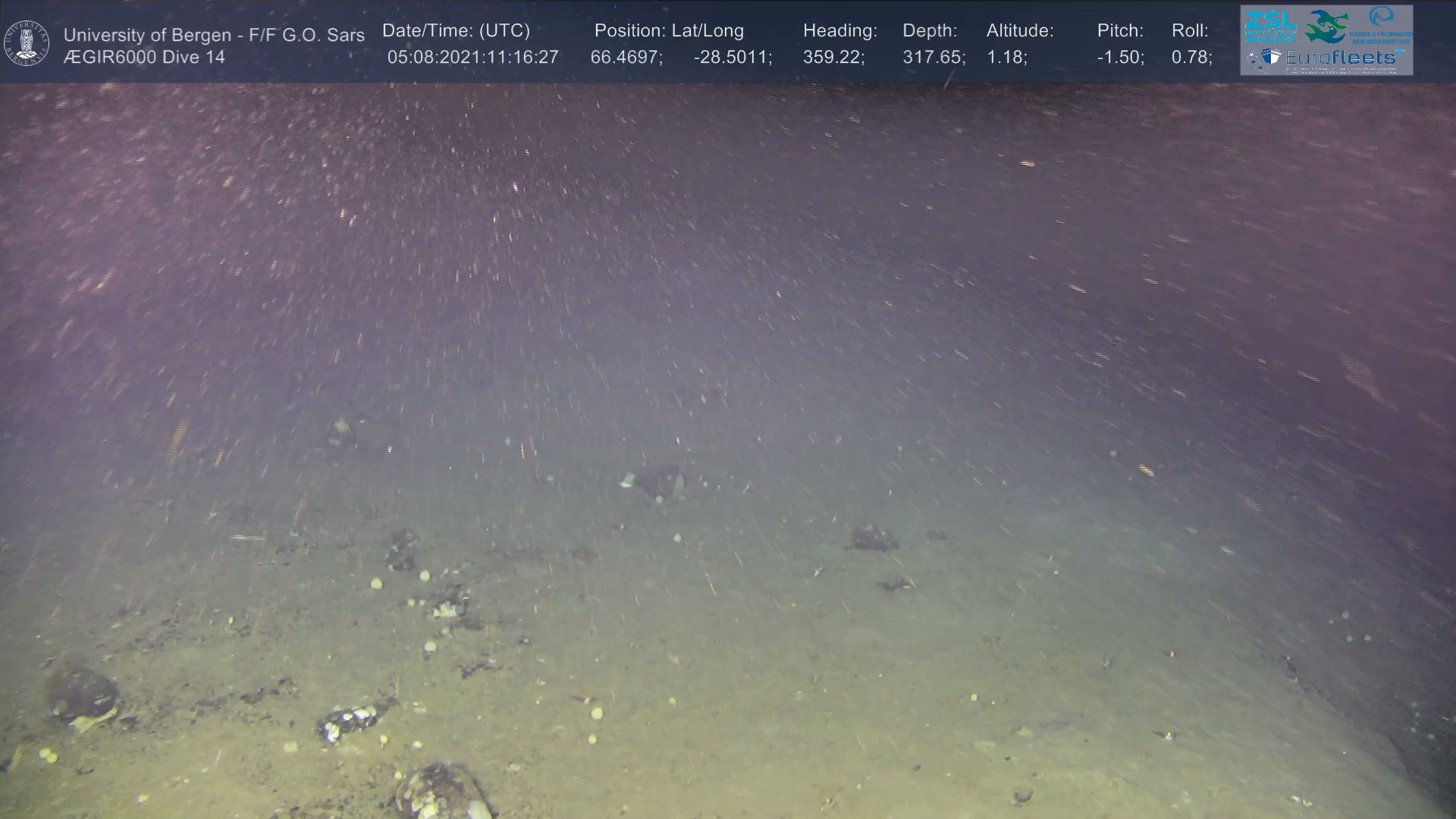Click the Altitude value 1.18
1456x819 pixels.
coord(1006,57)
